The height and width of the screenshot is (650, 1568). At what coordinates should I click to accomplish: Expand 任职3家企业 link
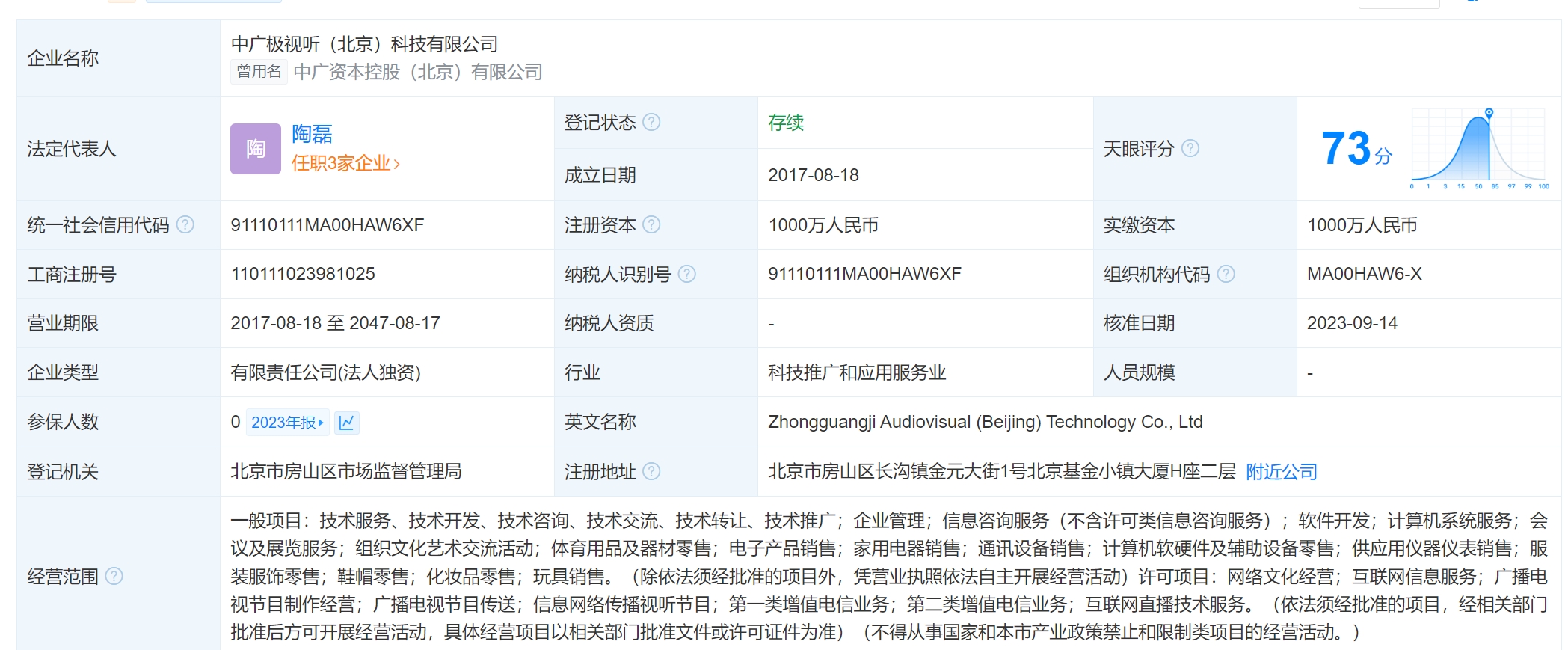345,163
